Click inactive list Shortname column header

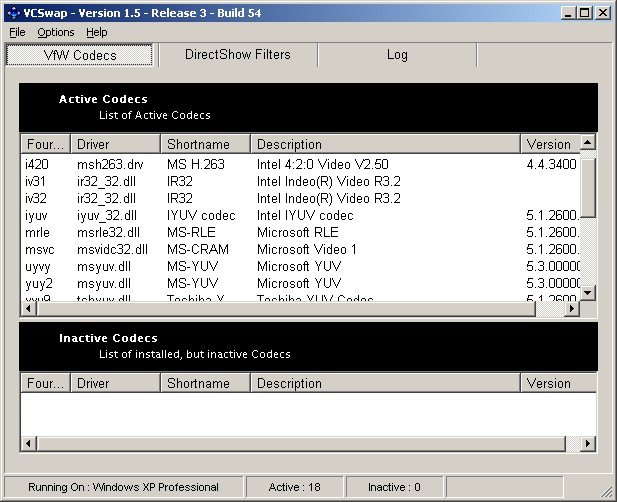(205, 383)
